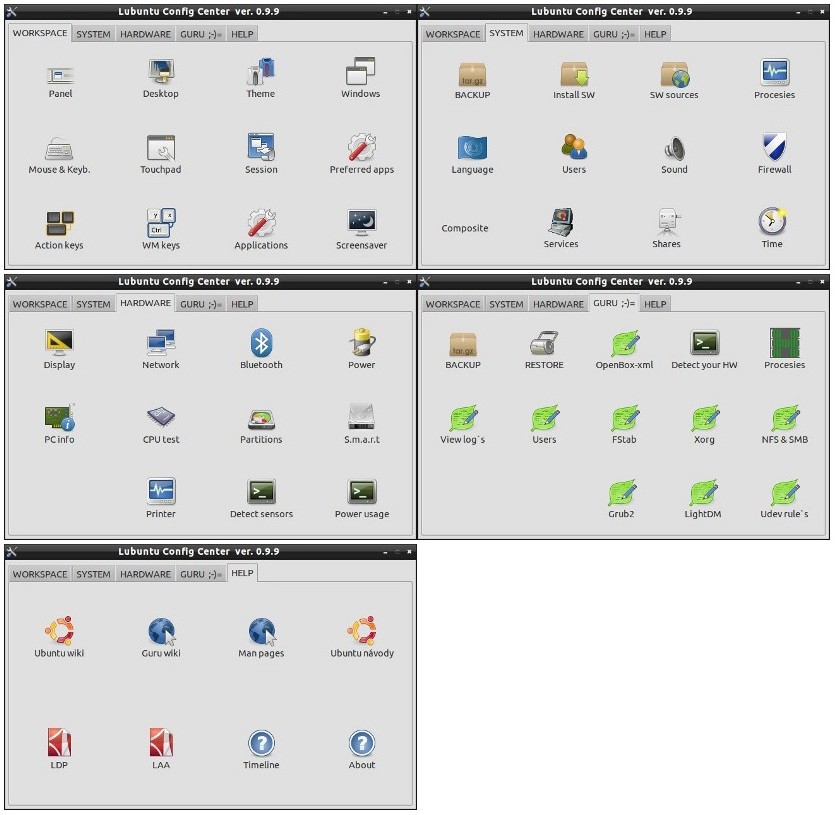Open Udev rule`s icon

785,492
